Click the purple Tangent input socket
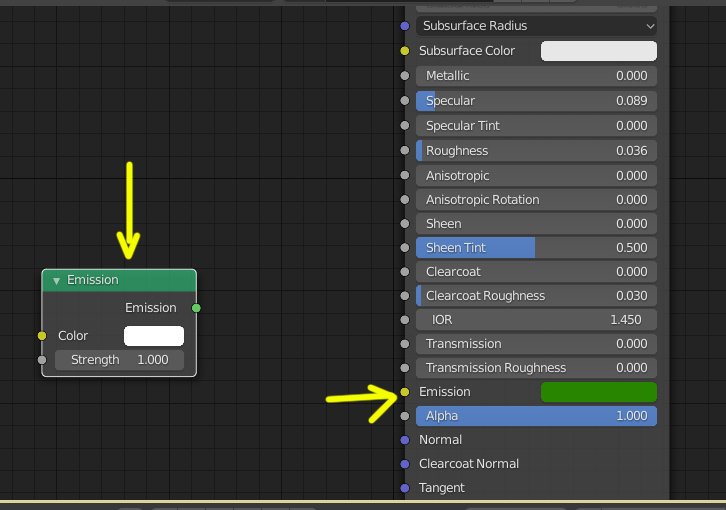This screenshot has width=726, height=510. click(x=405, y=488)
